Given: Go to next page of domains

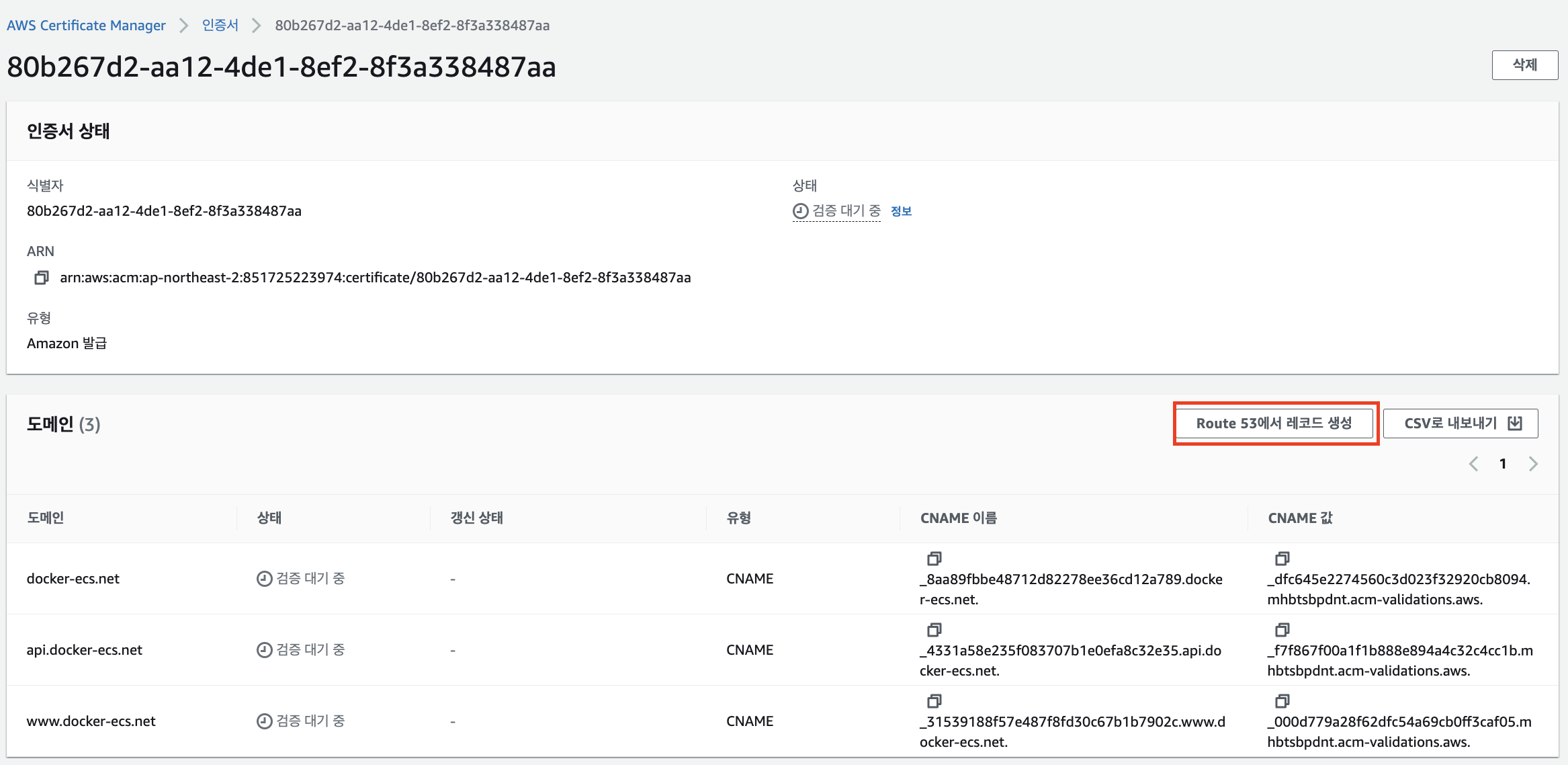Looking at the screenshot, I should pyautogui.click(x=1533, y=464).
